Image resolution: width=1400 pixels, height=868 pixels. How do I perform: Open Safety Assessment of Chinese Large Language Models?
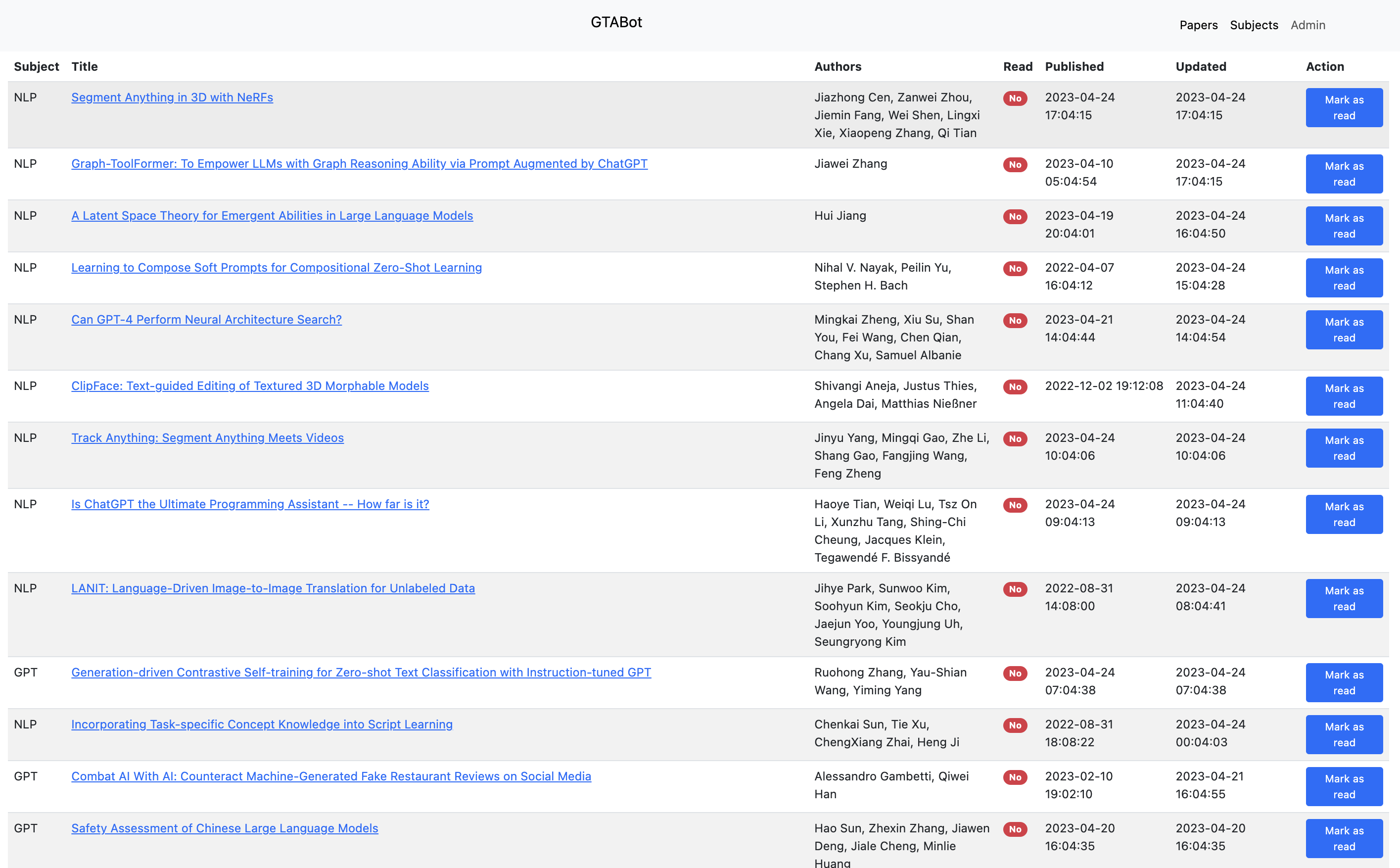coord(224,828)
